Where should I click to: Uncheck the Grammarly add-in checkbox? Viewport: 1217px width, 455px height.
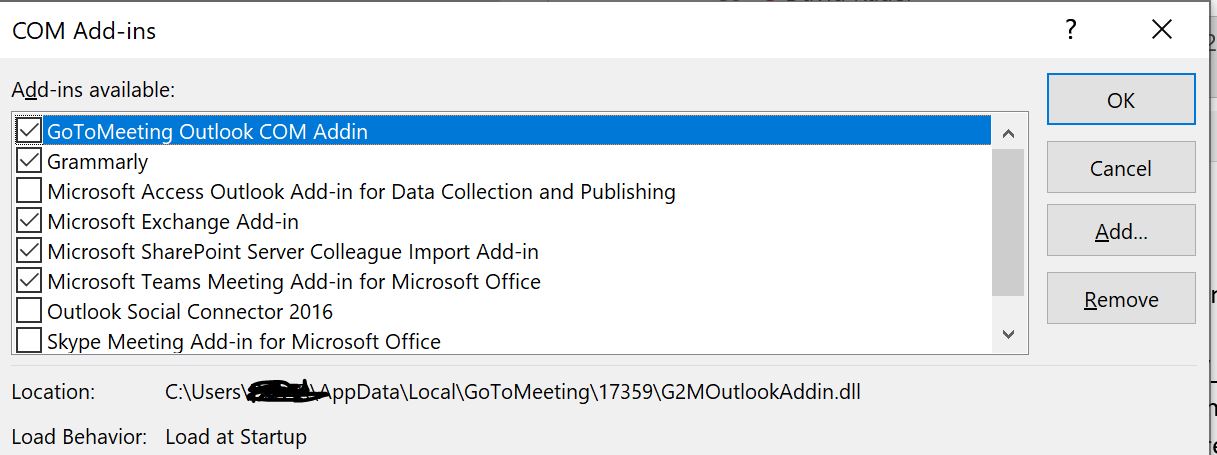pyautogui.click(x=30, y=161)
